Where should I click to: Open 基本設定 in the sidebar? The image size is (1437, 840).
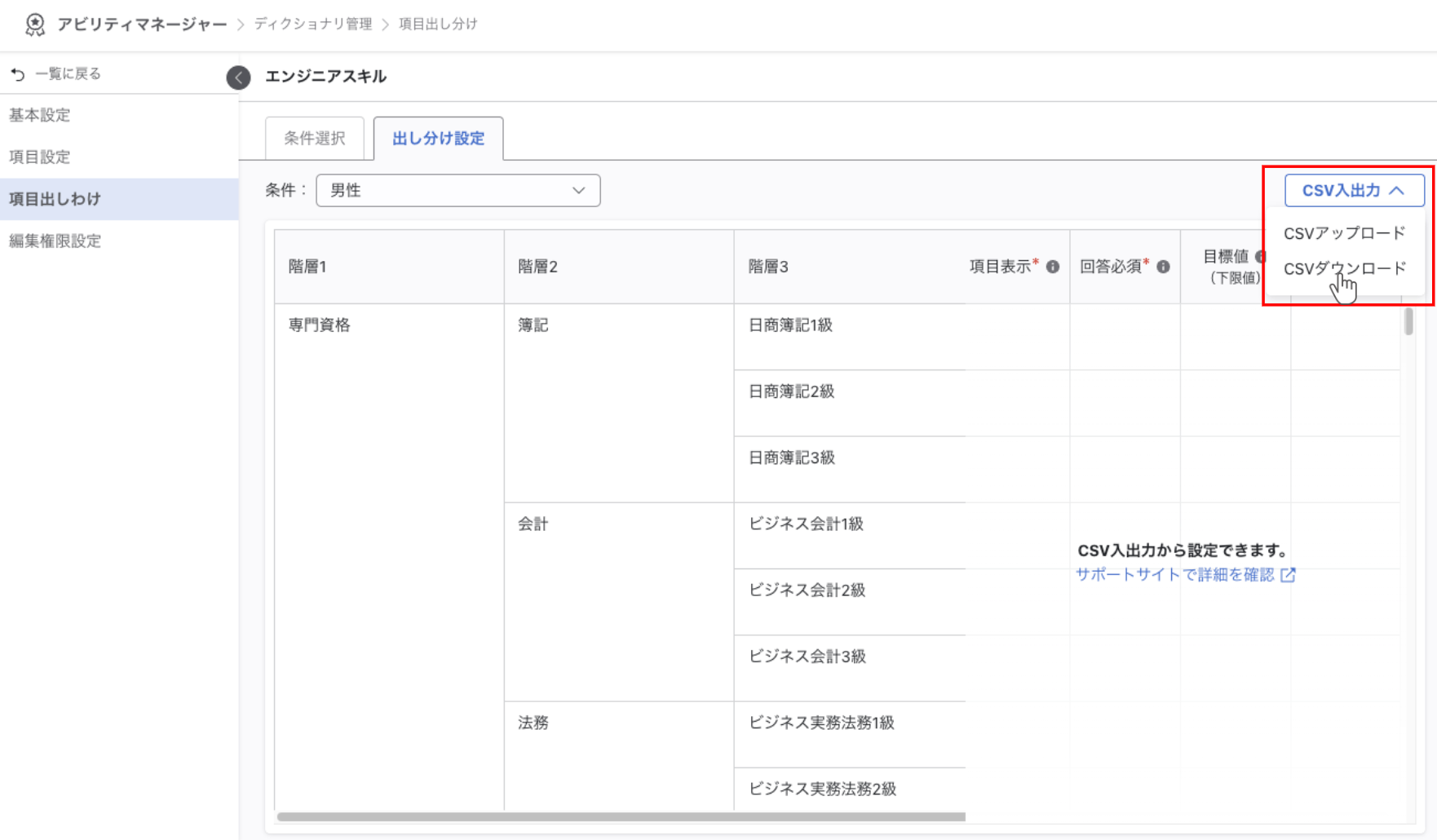(119, 115)
